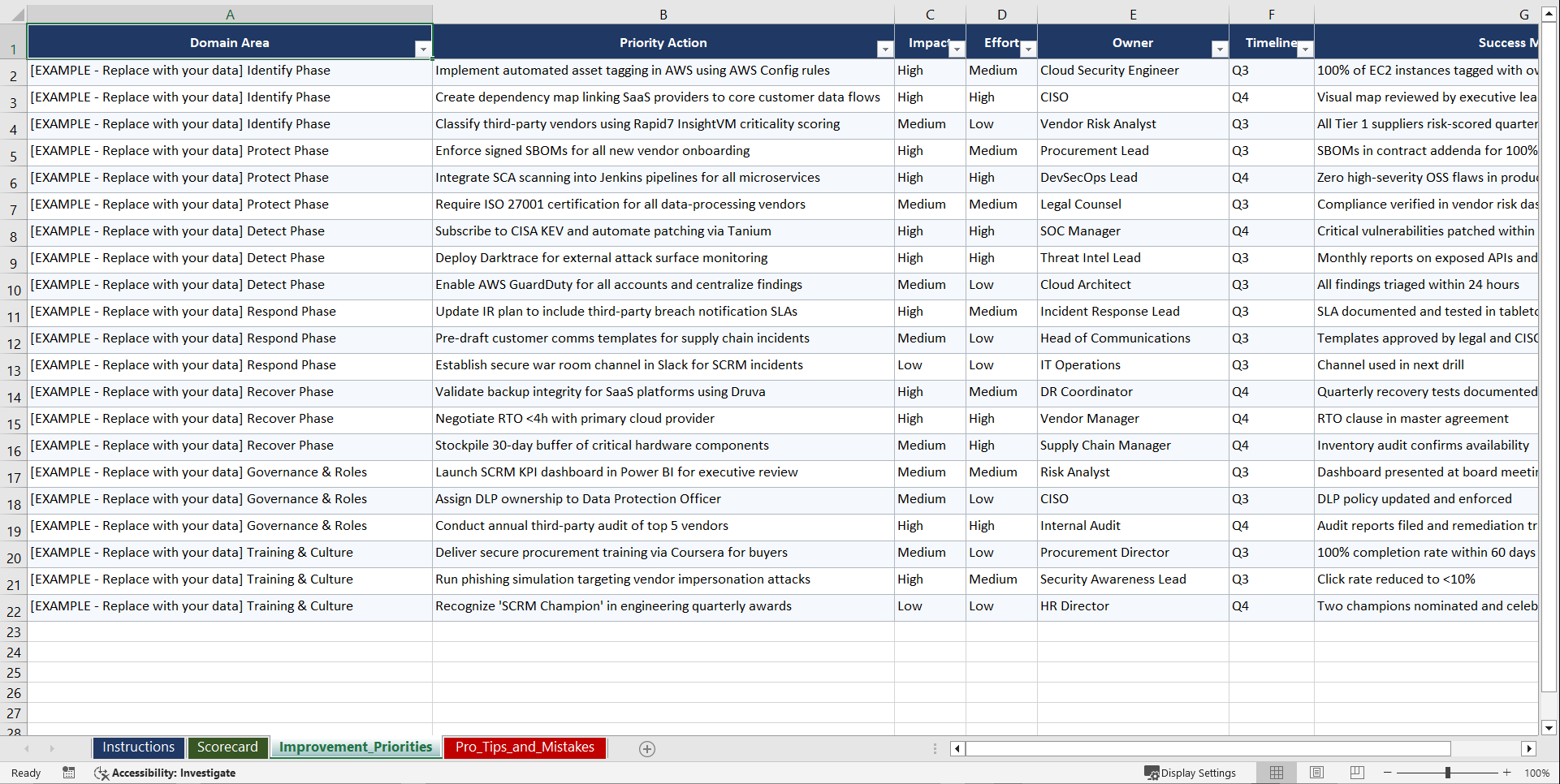
Task: Click the Add Sheet plus icon
Action: coord(647,748)
